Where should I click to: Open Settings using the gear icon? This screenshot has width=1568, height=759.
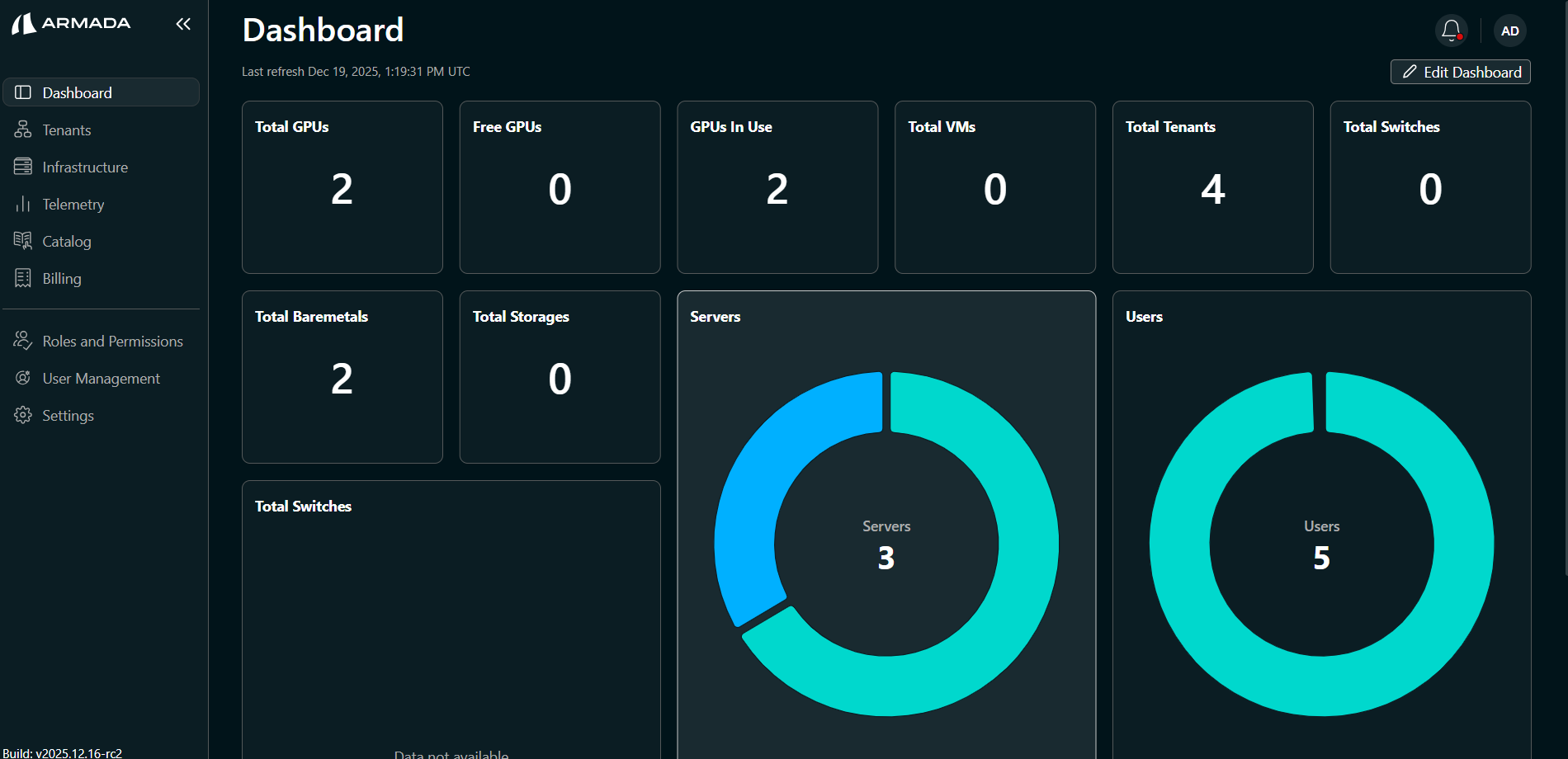(x=23, y=415)
